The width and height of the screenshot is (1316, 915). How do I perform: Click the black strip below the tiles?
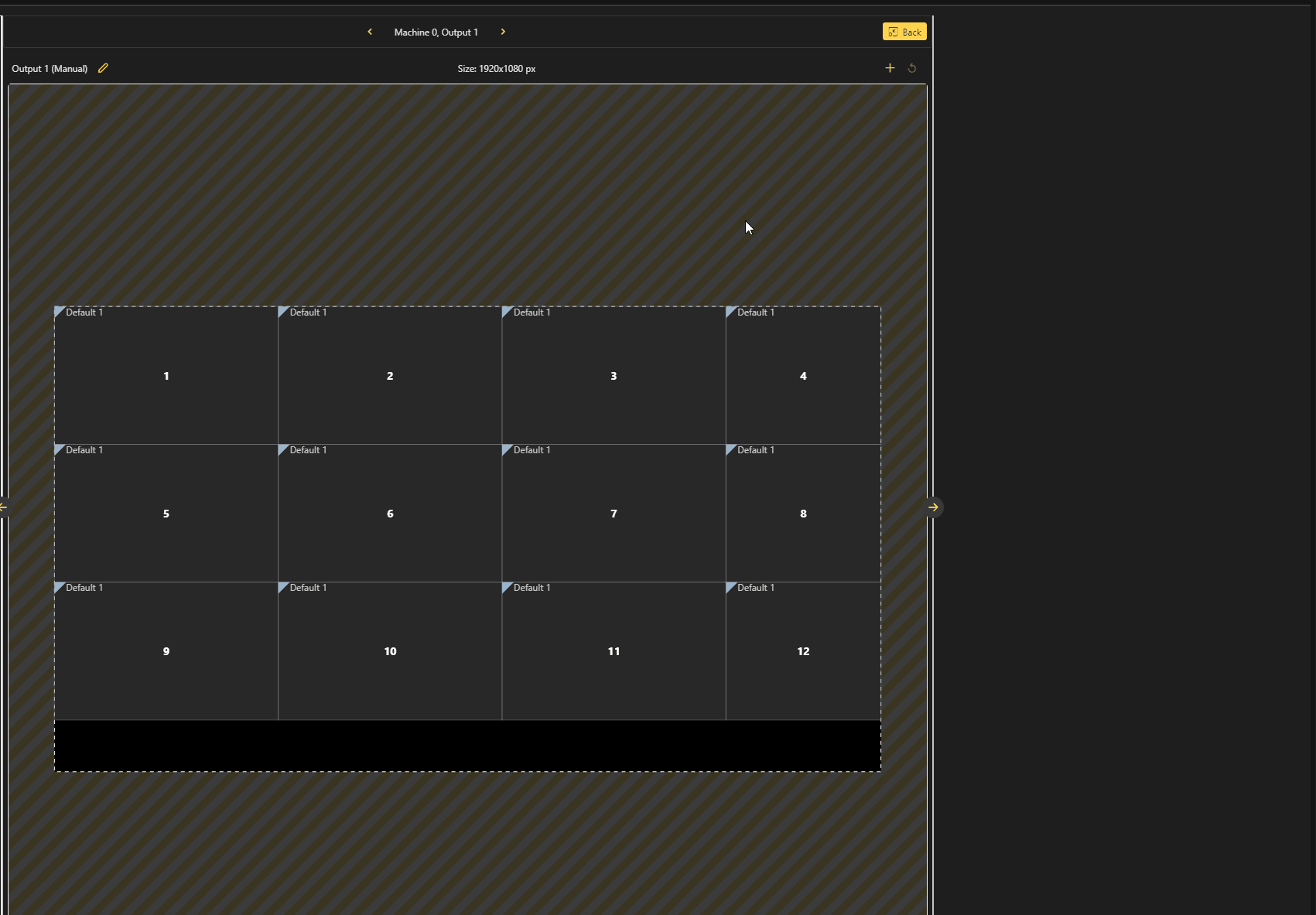[467, 746]
